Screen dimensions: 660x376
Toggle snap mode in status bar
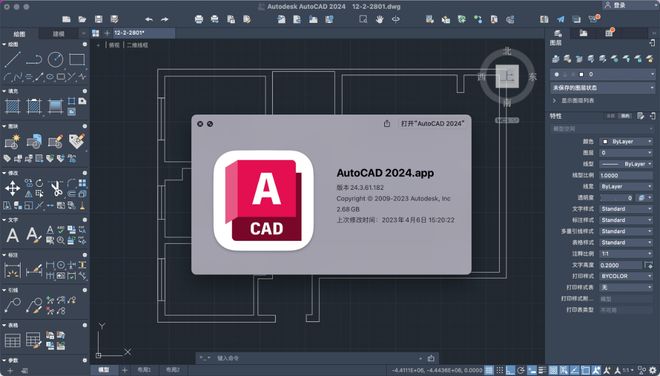pos(500,371)
